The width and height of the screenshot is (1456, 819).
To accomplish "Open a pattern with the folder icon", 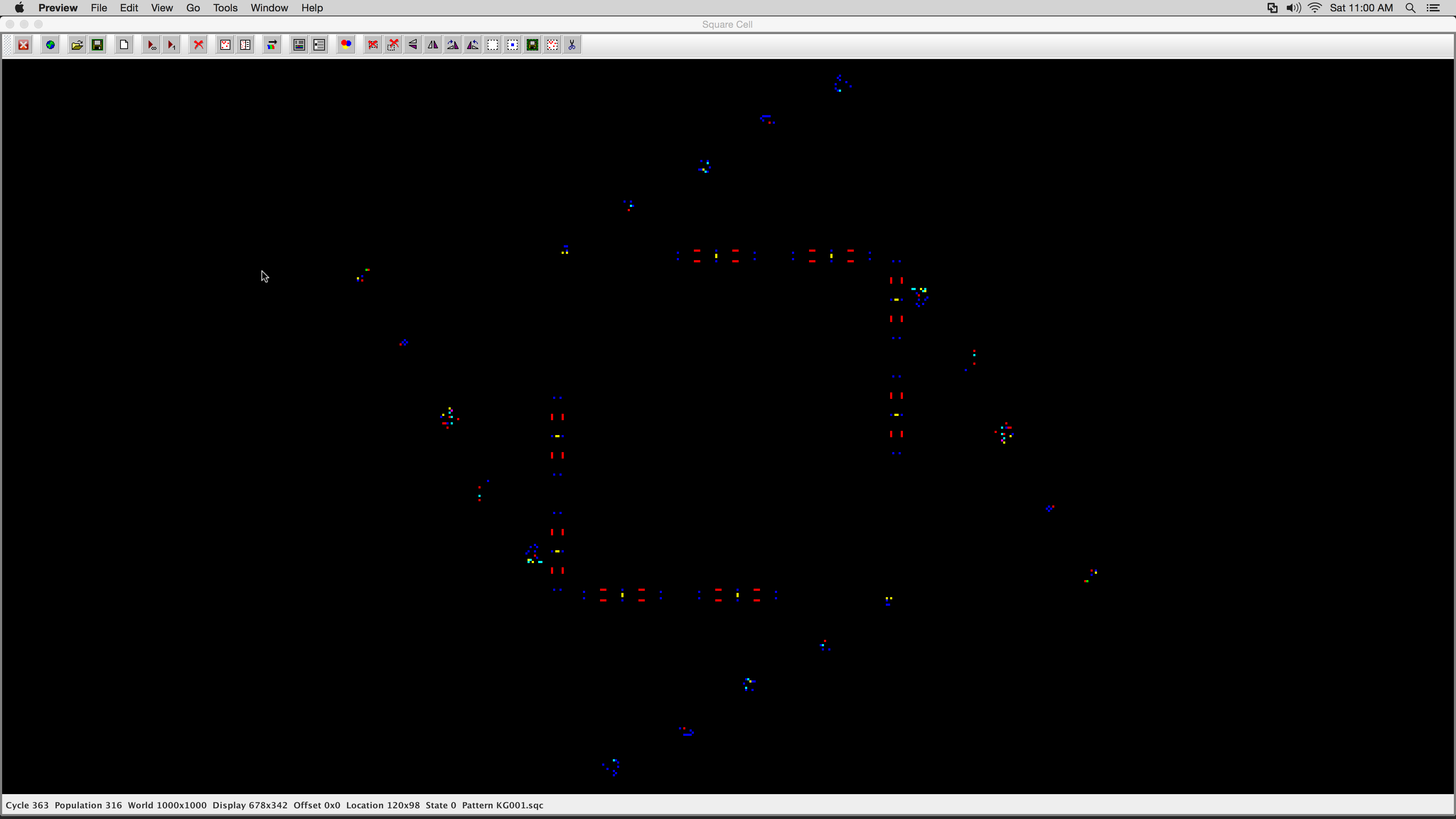I will 77,45.
